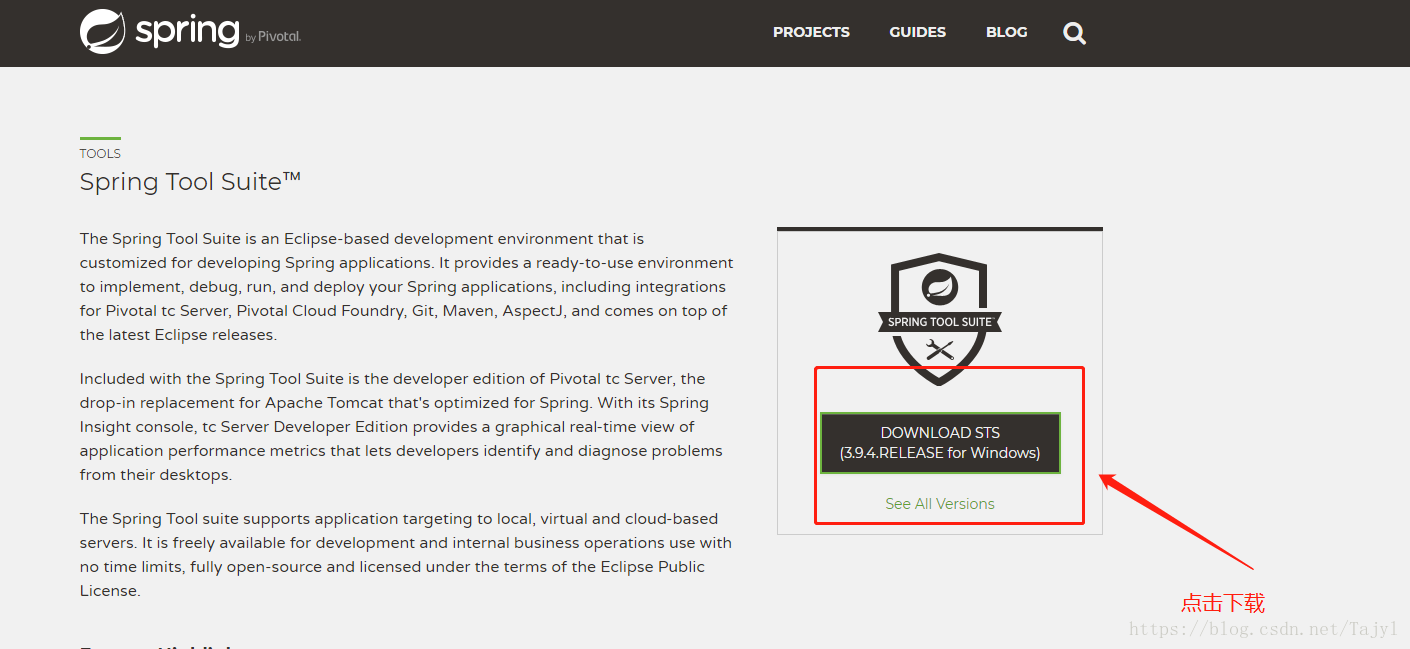This screenshot has height=649, width=1410.
Task: Click DOWNLOAD STS 3.9.4.RELEASE button
Action: pyautogui.click(x=940, y=443)
